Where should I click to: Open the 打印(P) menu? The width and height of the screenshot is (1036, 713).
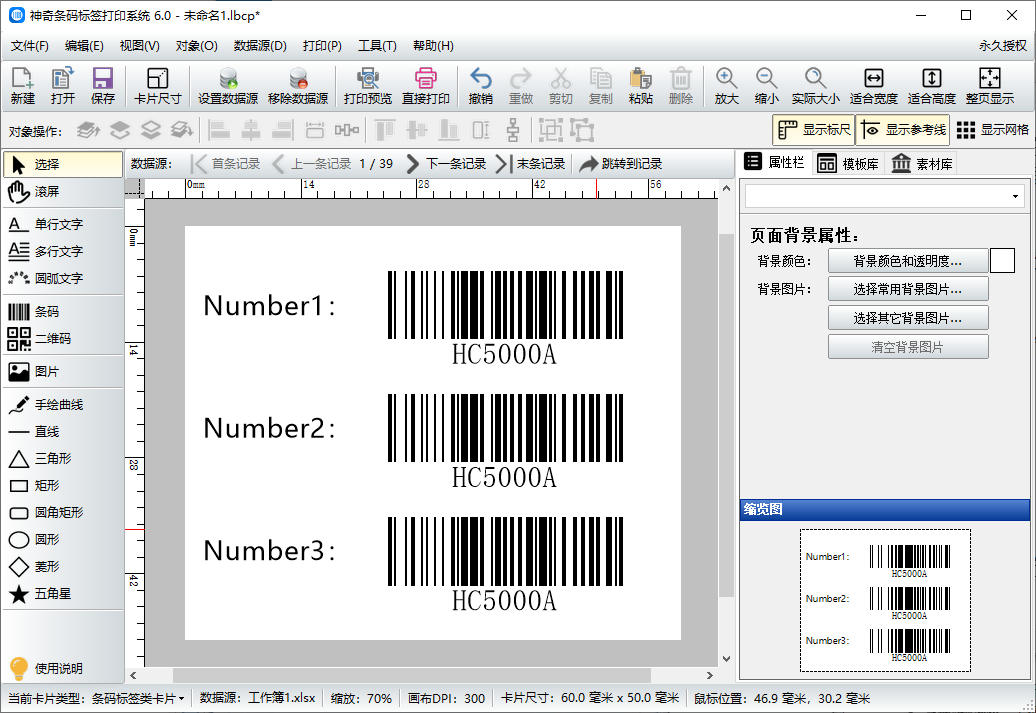click(x=322, y=46)
